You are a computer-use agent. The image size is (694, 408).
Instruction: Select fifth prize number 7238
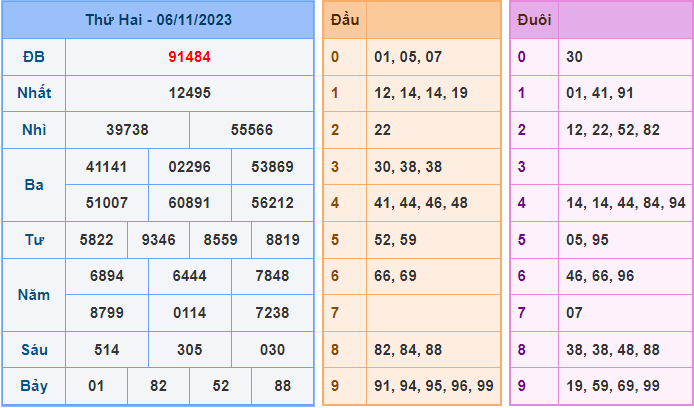pyautogui.click(x=272, y=312)
